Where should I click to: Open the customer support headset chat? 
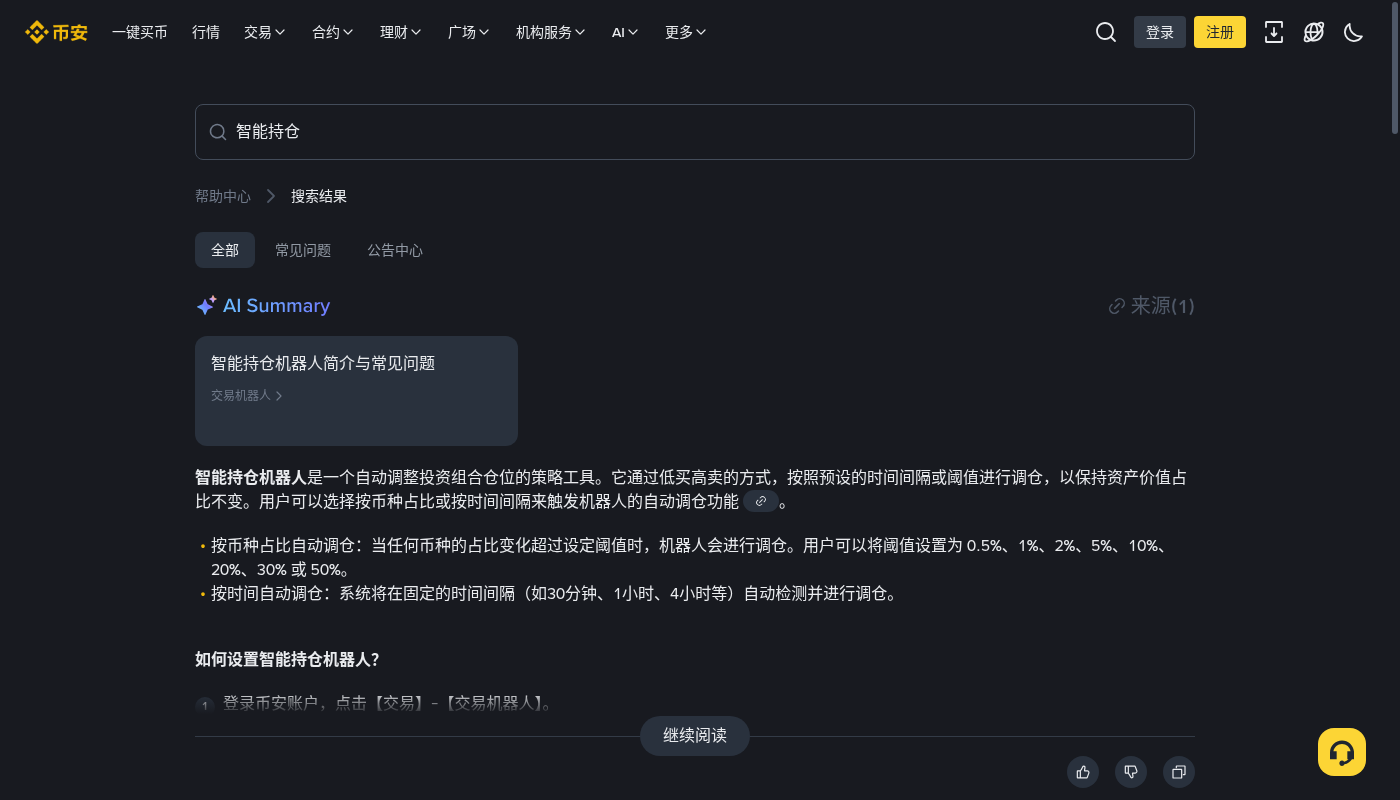1342,752
